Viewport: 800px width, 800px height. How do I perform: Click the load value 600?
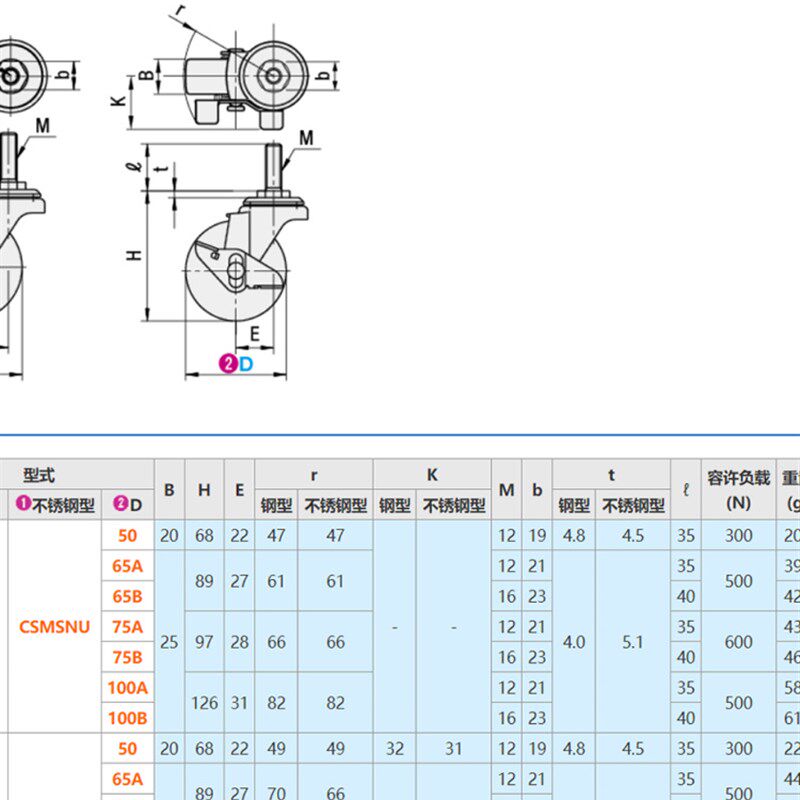[x=738, y=642]
